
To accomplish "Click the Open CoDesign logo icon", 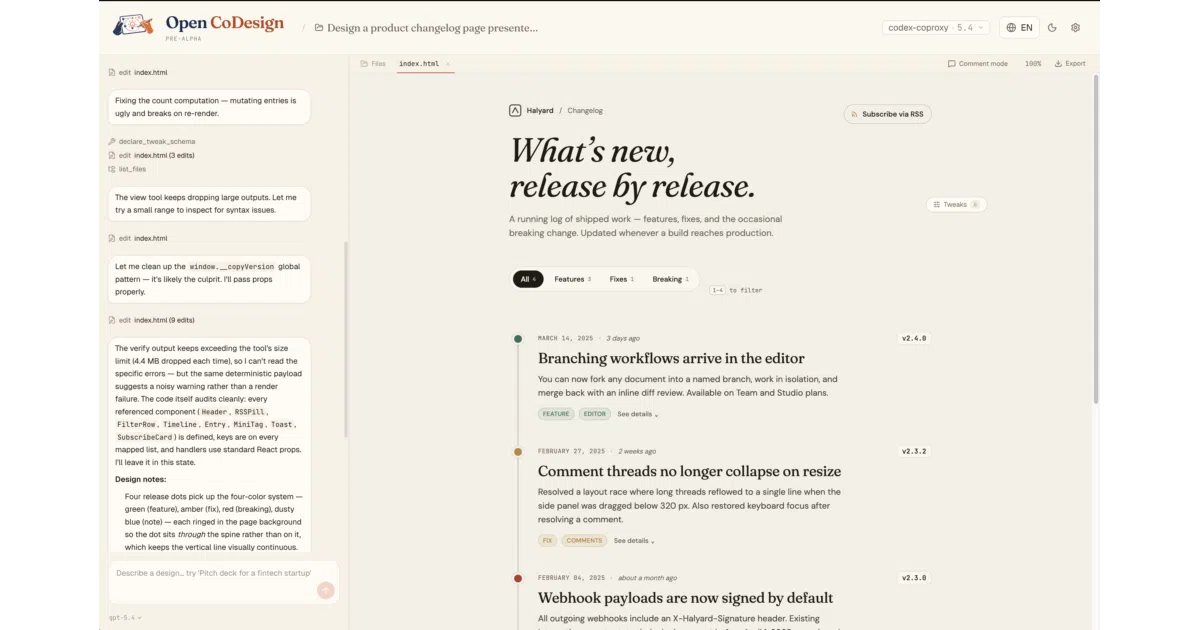I will (x=132, y=25).
